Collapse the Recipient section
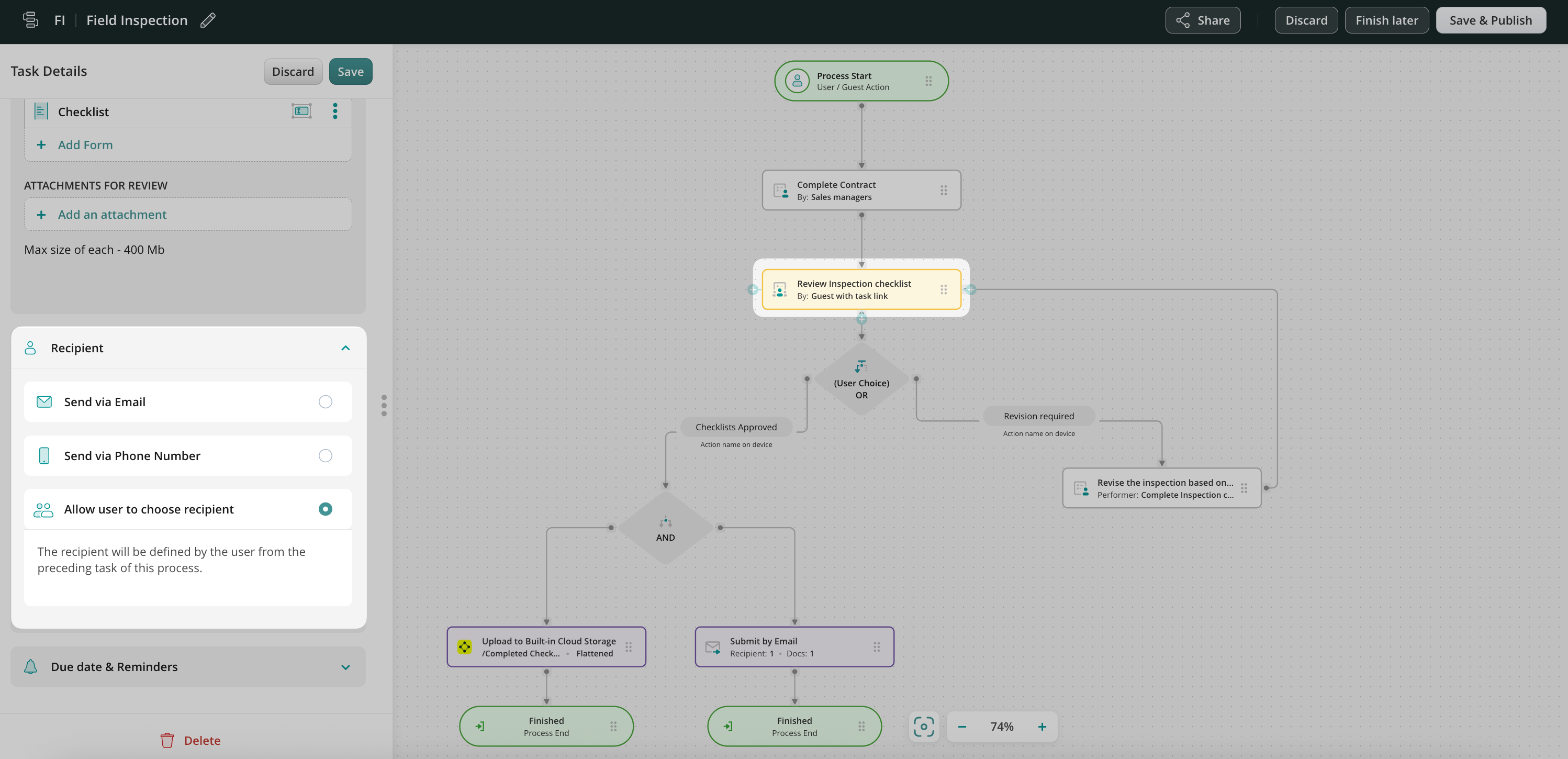The image size is (1568, 759). click(345, 348)
